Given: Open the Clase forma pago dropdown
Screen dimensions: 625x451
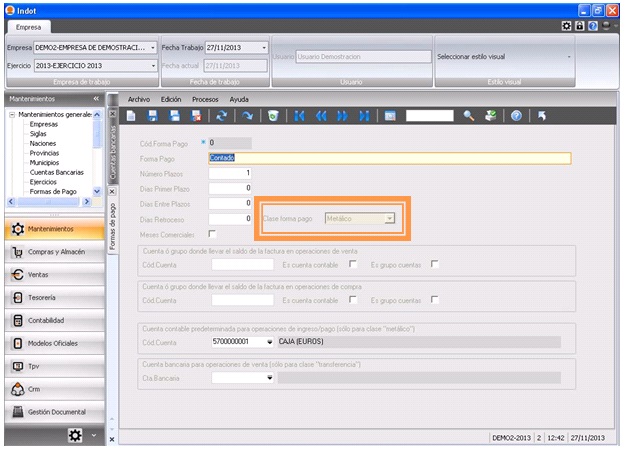Looking at the screenshot, I should tap(391, 218).
